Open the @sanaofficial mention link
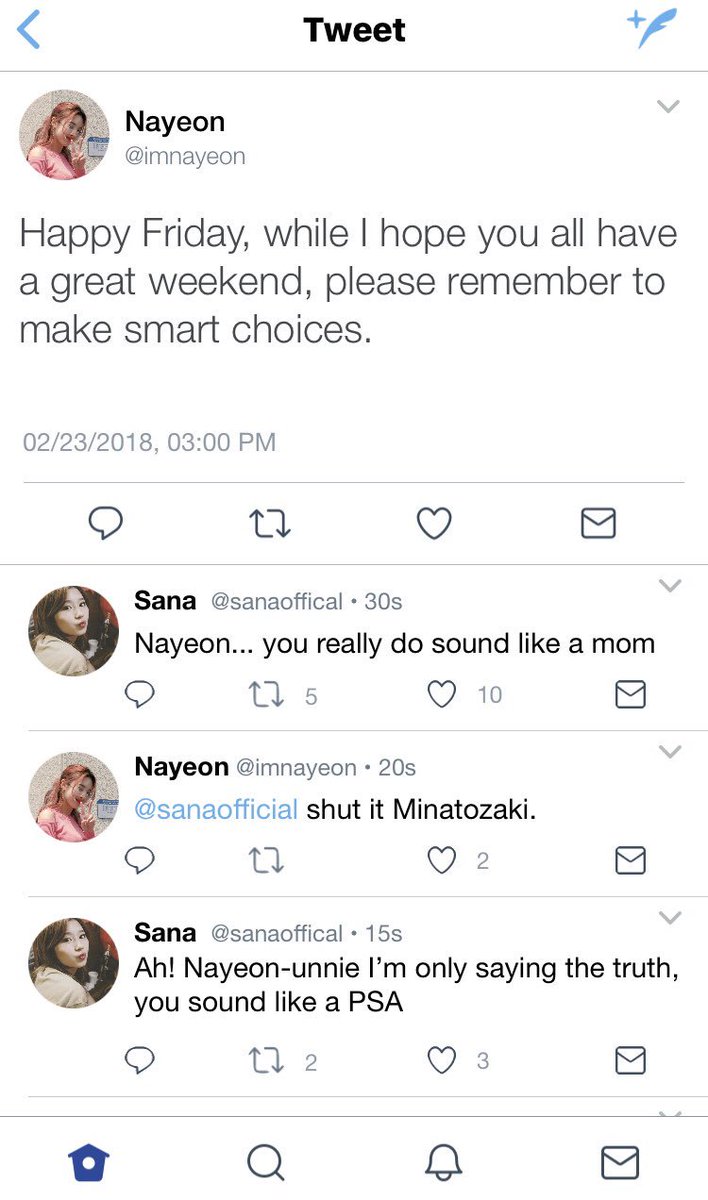The width and height of the screenshot is (708, 1200). pyautogui.click(x=216, y=810)
